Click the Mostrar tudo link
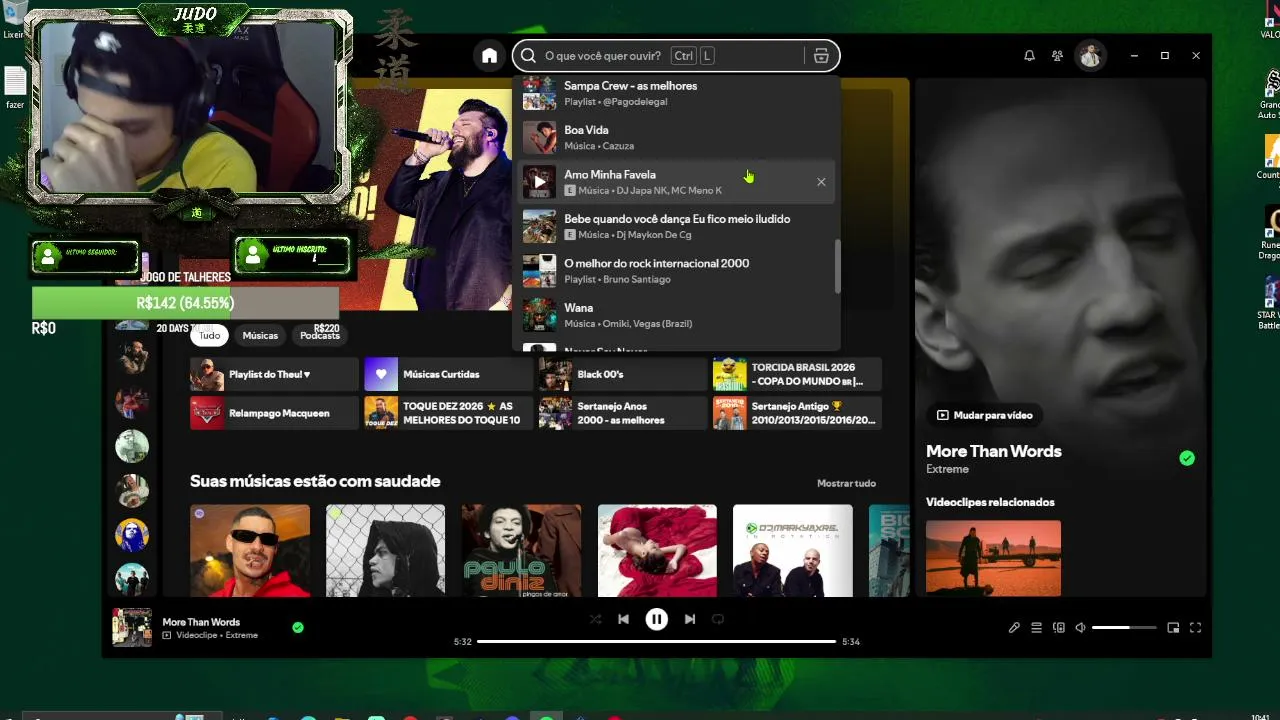1280x720 pixels. pos(846,483)
